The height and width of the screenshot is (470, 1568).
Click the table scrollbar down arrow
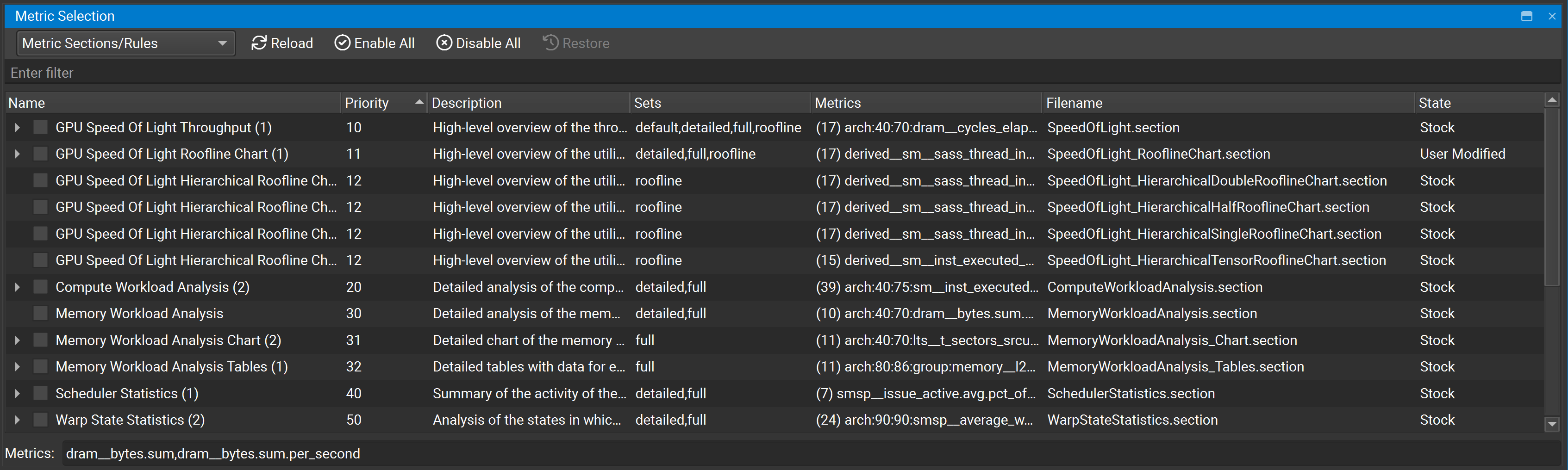1551,424
